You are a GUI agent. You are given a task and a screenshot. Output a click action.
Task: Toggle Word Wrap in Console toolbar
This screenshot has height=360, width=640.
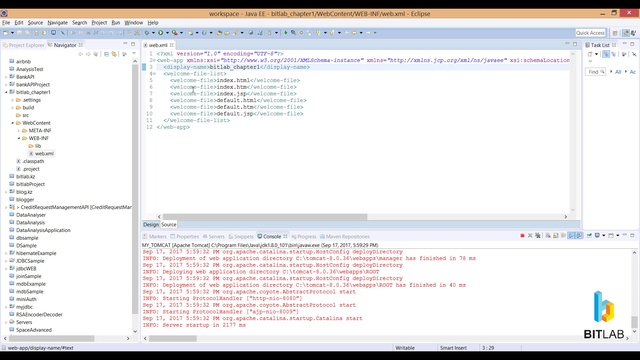pos(563,236)
